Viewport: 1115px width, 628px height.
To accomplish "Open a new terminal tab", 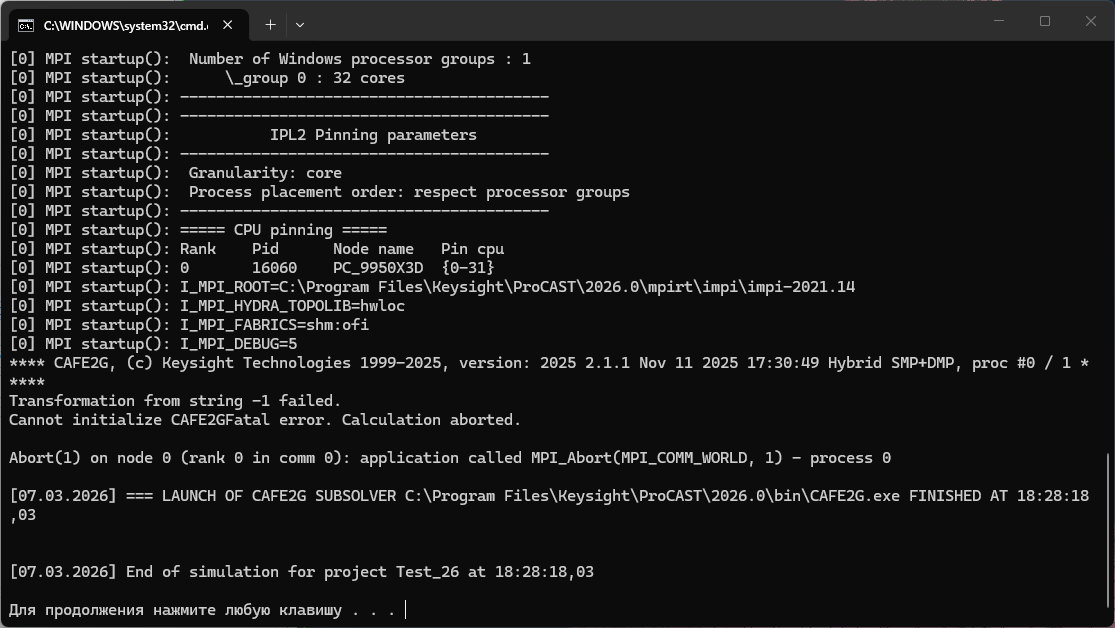I will coord(270,24).
